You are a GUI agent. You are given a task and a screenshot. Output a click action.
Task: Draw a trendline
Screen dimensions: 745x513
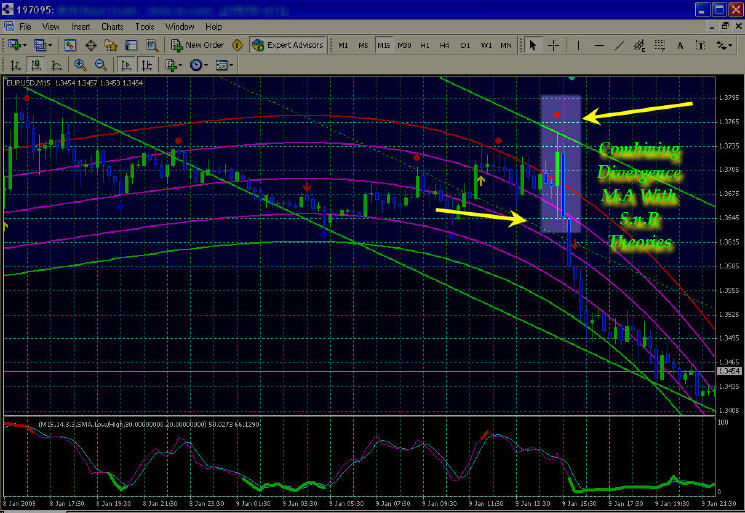click(x=619, y=46)
